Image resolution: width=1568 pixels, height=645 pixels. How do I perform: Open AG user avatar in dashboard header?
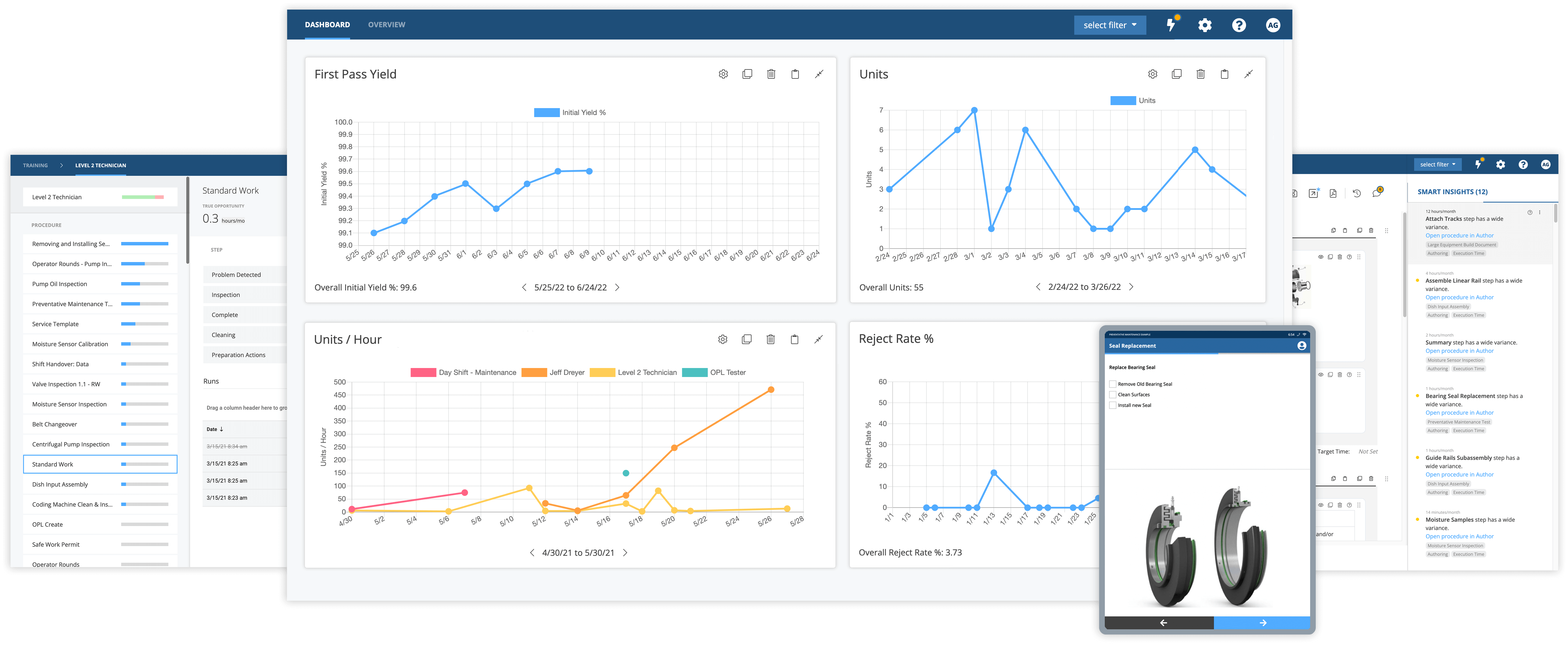[x=1273, y=25]
